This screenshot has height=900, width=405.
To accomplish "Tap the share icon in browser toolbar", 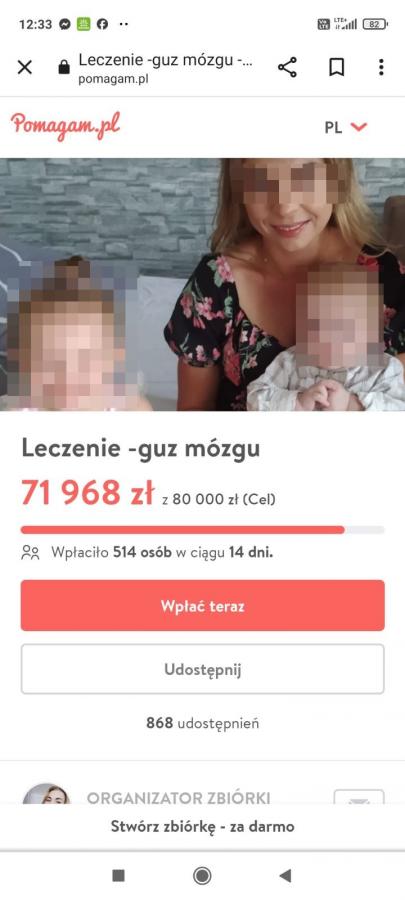I will click(x=287, y=67).
